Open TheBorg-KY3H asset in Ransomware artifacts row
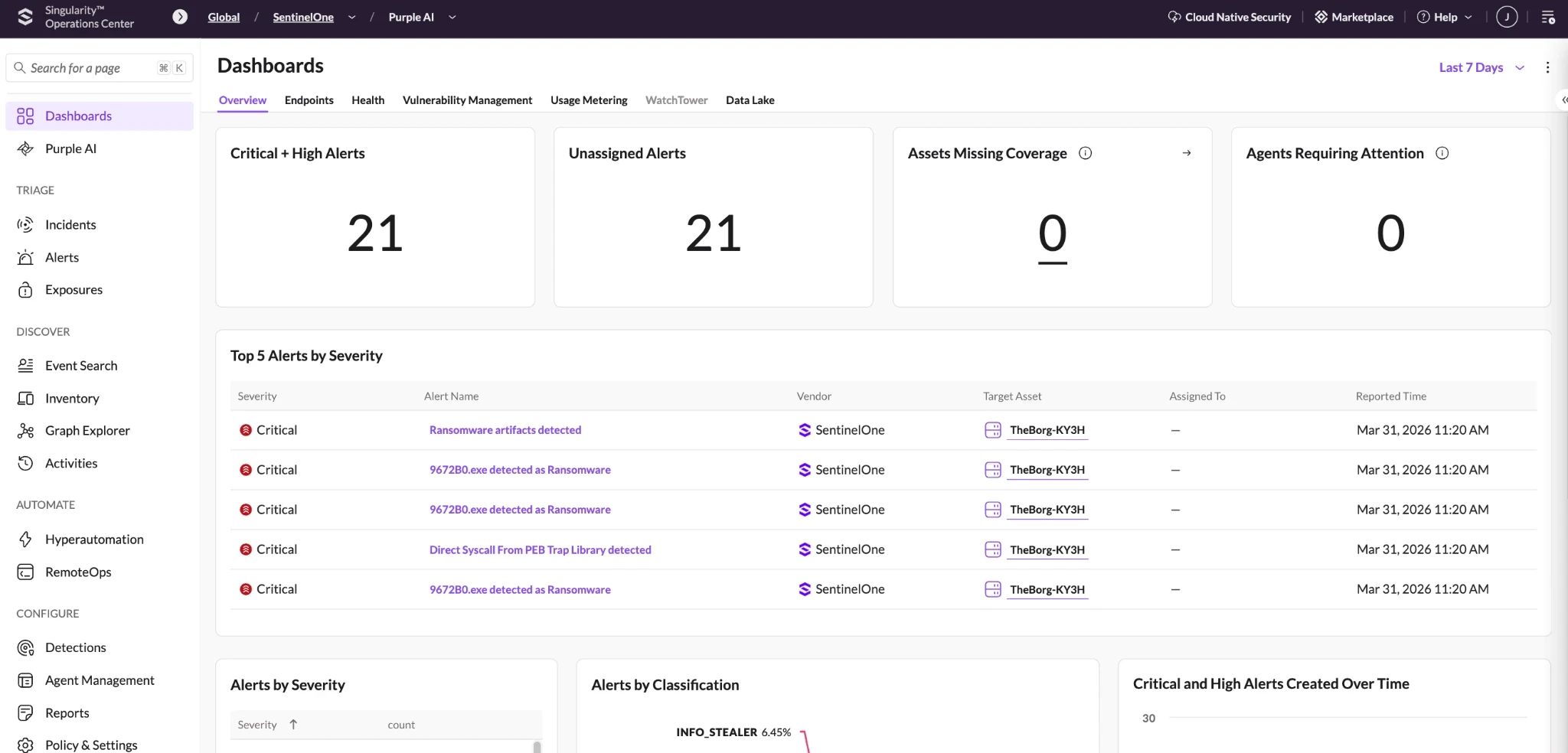The height and width of the screenshot is (753, 1568). point(1047,430)
